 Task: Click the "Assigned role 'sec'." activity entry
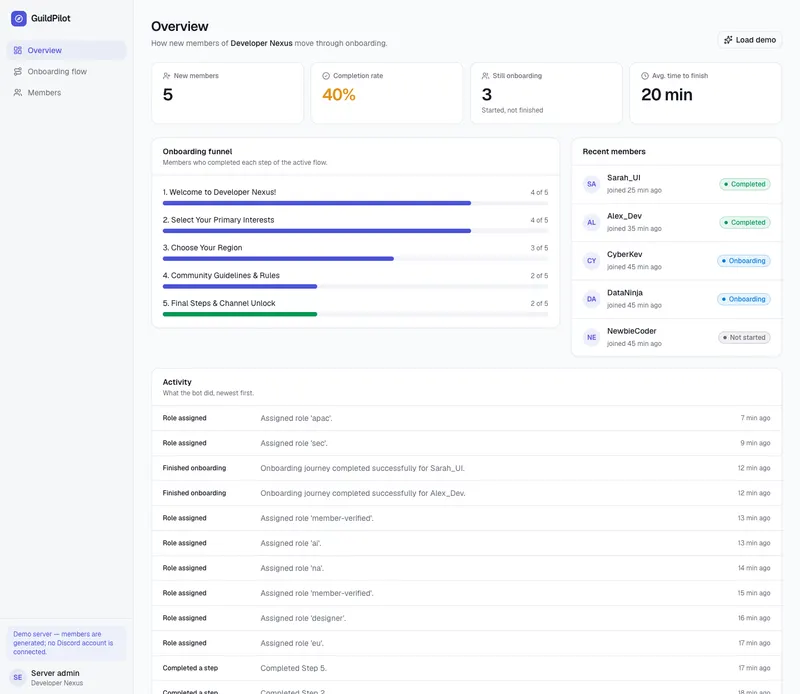[x=466, y=443]
